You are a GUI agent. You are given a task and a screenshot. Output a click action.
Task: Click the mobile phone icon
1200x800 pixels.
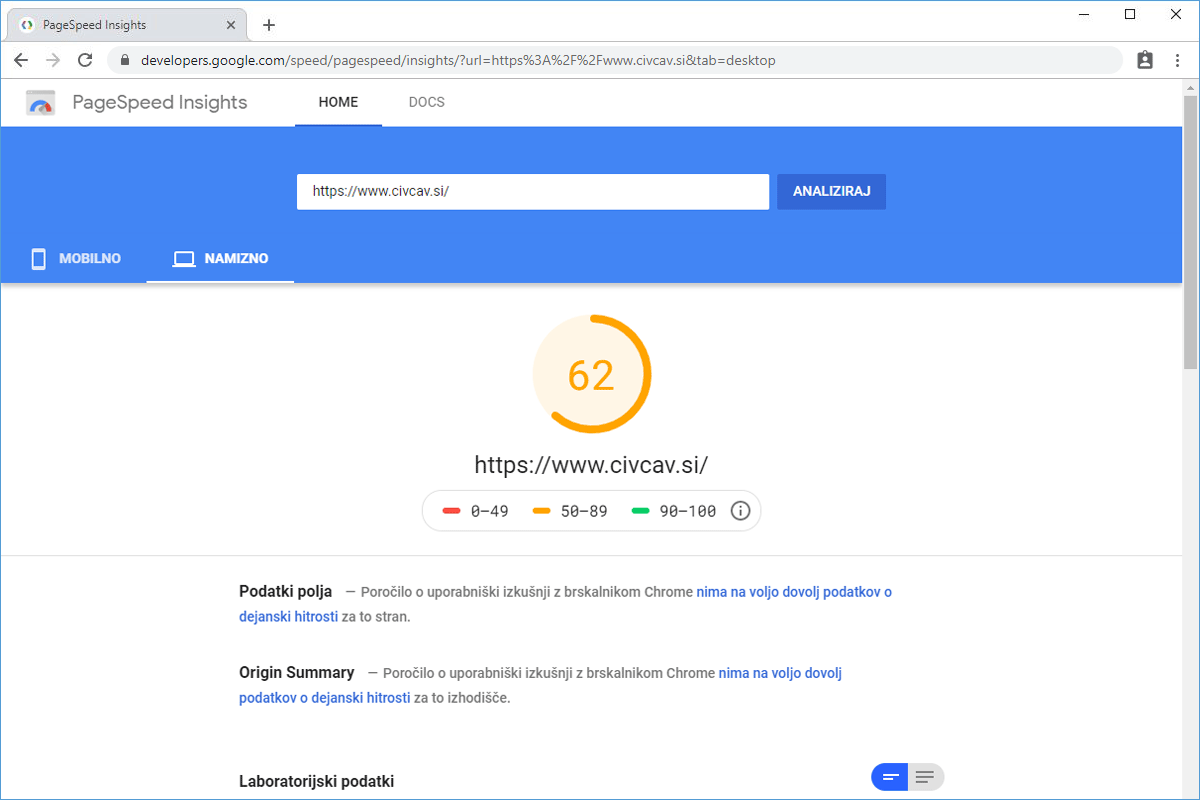tap(39, 259)
